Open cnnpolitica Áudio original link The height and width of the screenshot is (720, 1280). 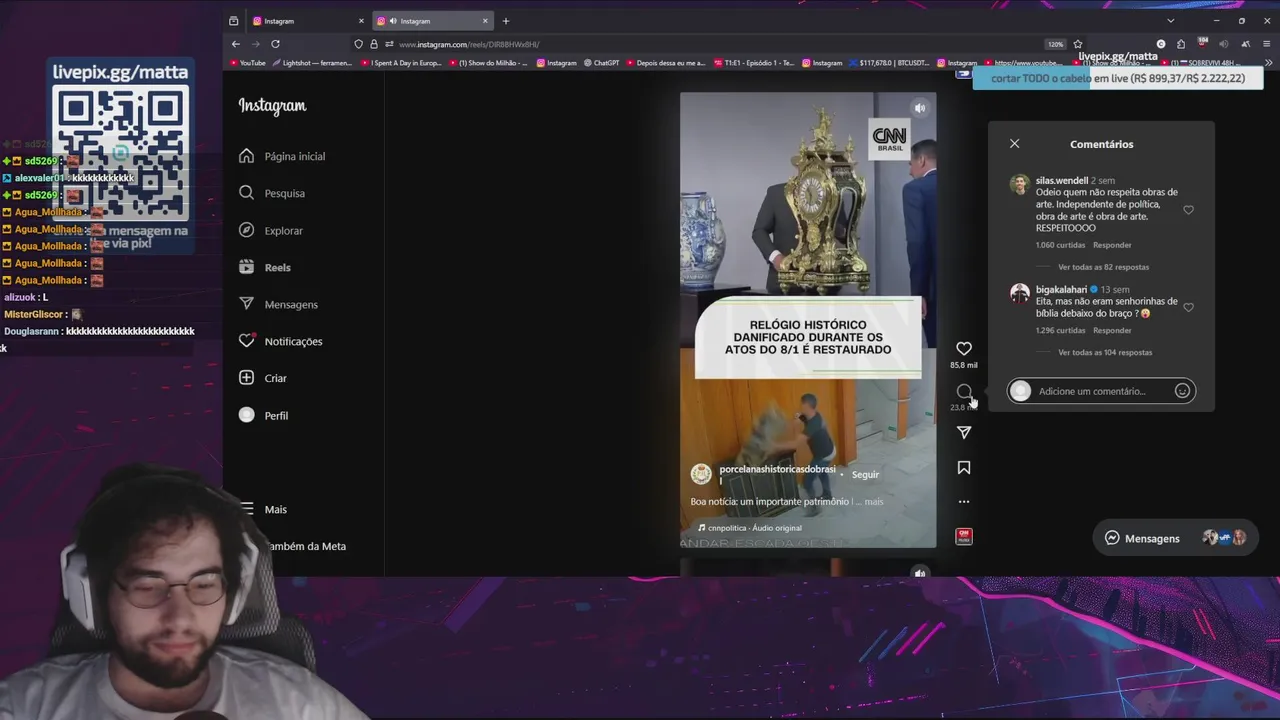coord(750,528)
